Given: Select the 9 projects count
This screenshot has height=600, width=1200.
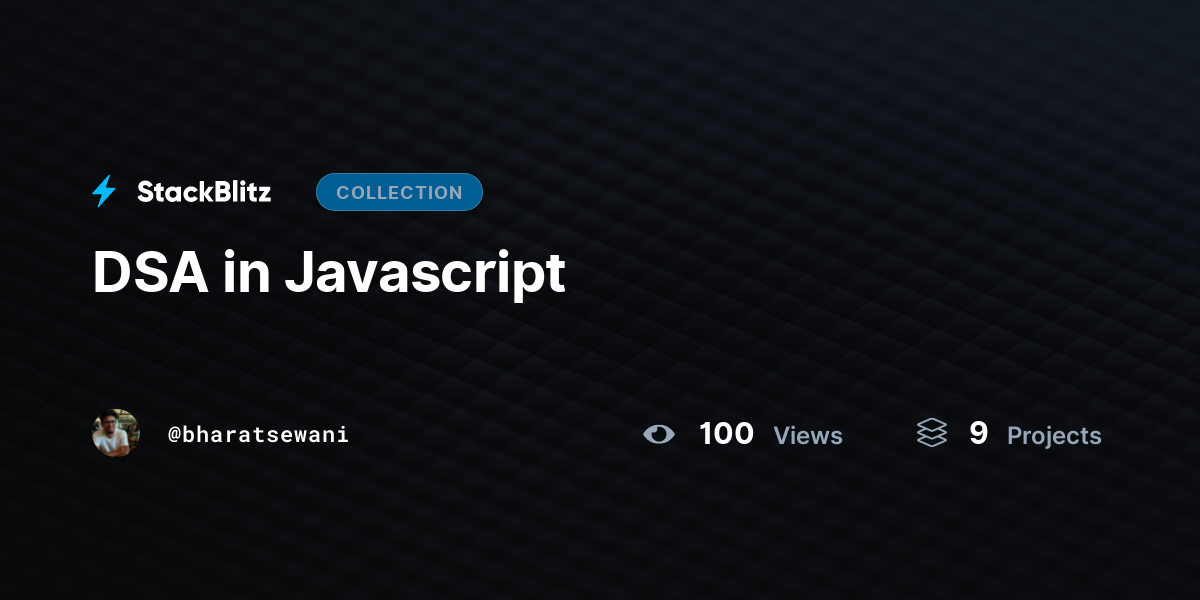Looking at the screenshot, I should click(978, 433).
